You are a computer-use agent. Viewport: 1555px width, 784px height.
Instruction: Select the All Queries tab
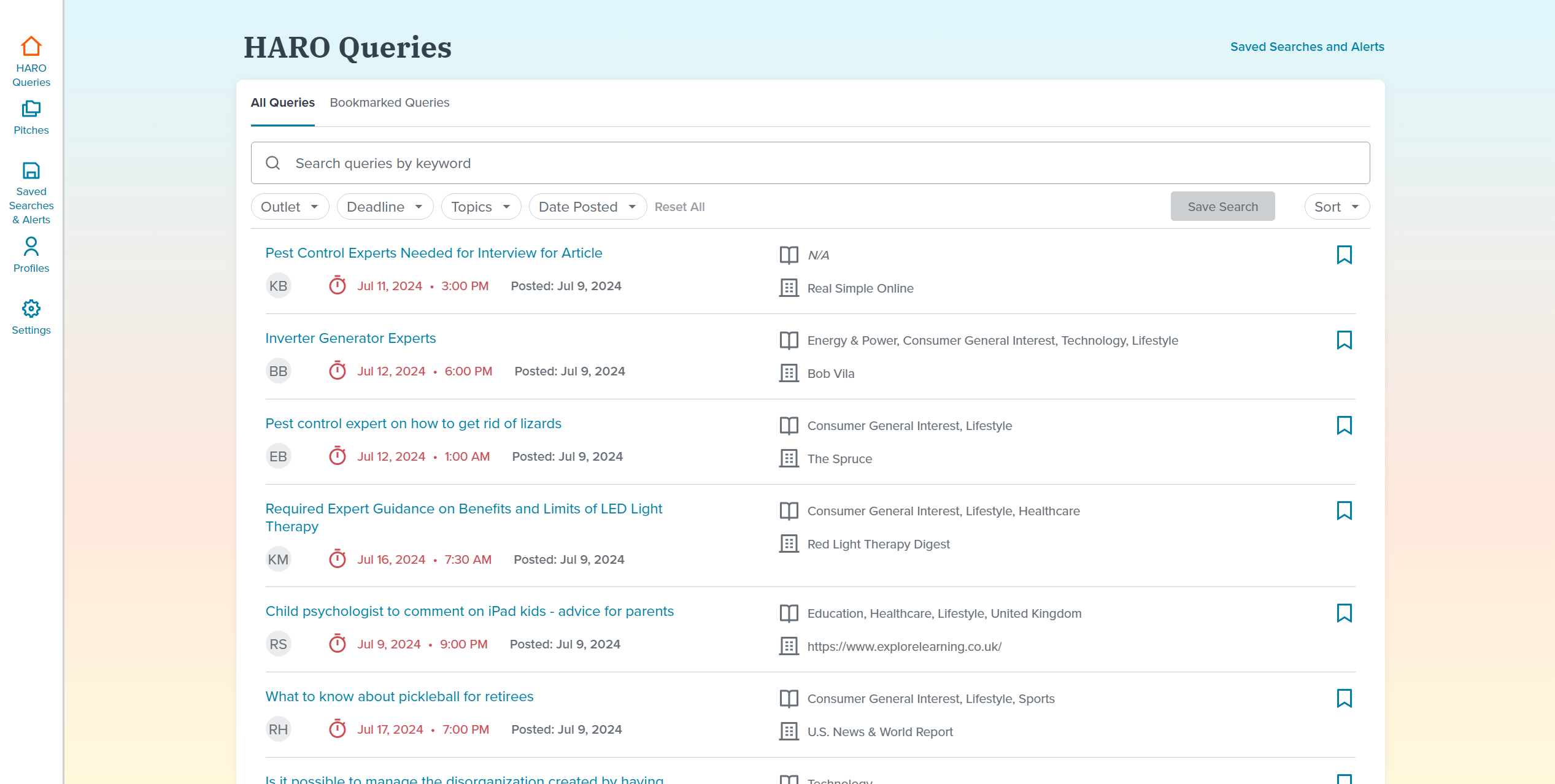283,103
